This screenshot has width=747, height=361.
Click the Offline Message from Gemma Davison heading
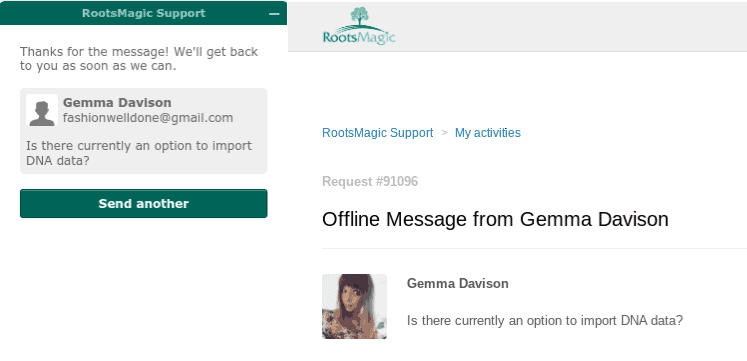pos(495,220)
